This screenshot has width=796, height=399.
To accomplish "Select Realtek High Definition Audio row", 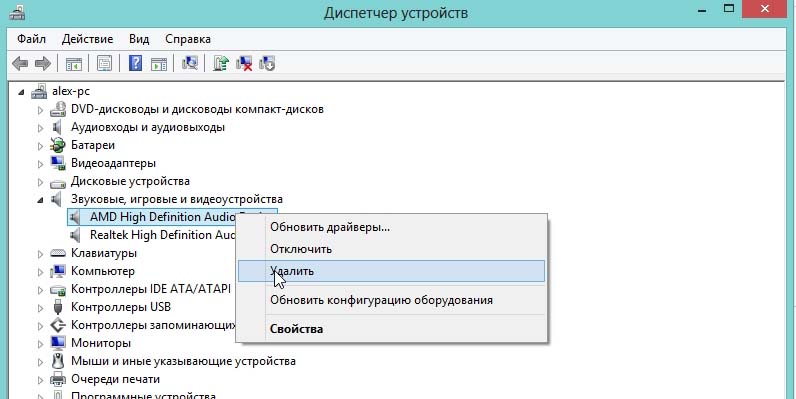I will [x=163, y=235].
